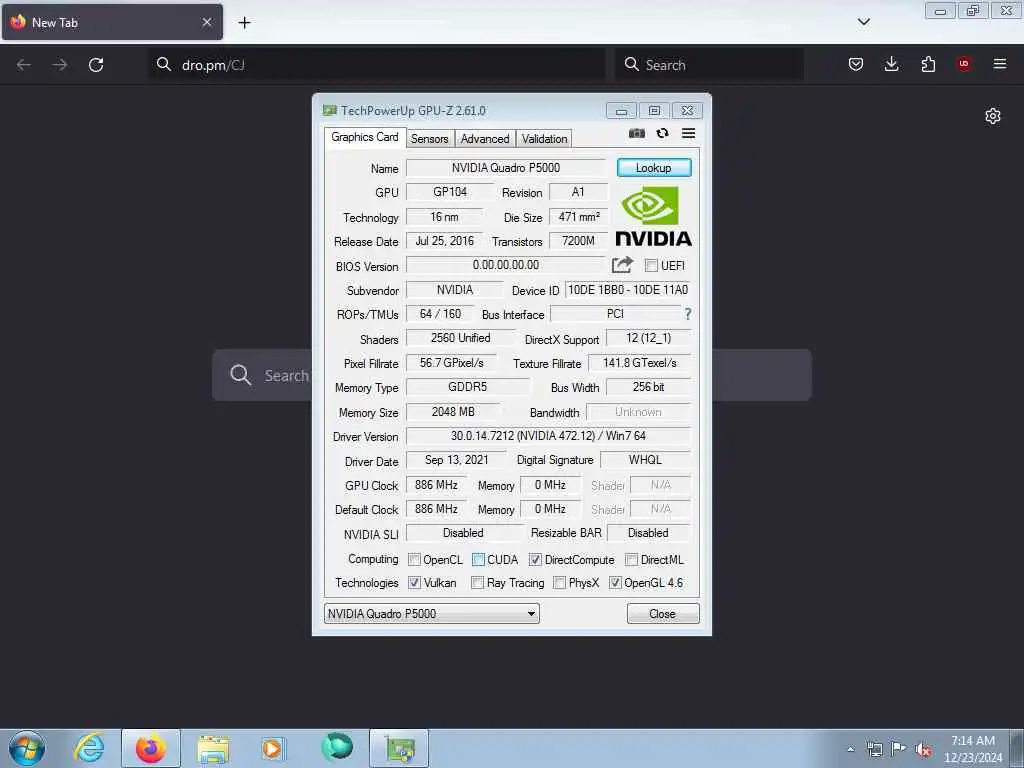Toggle the OpenGL 4.6 checkbox
The height and width of the screenshot is (768, 1024).
coord(615,583)
